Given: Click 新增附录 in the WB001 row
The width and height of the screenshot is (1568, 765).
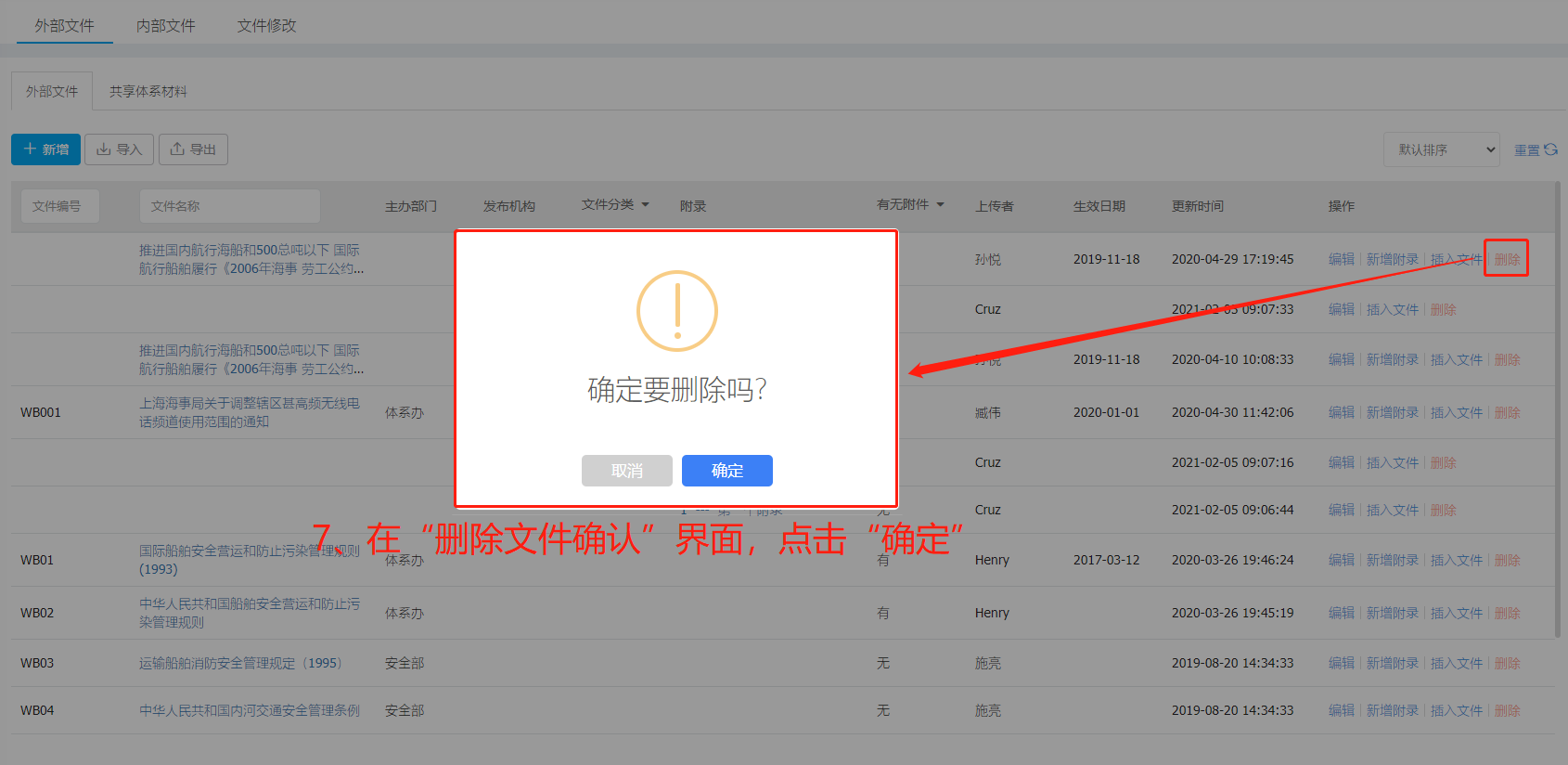Looking at the screenshot, I should [1392, 412].
